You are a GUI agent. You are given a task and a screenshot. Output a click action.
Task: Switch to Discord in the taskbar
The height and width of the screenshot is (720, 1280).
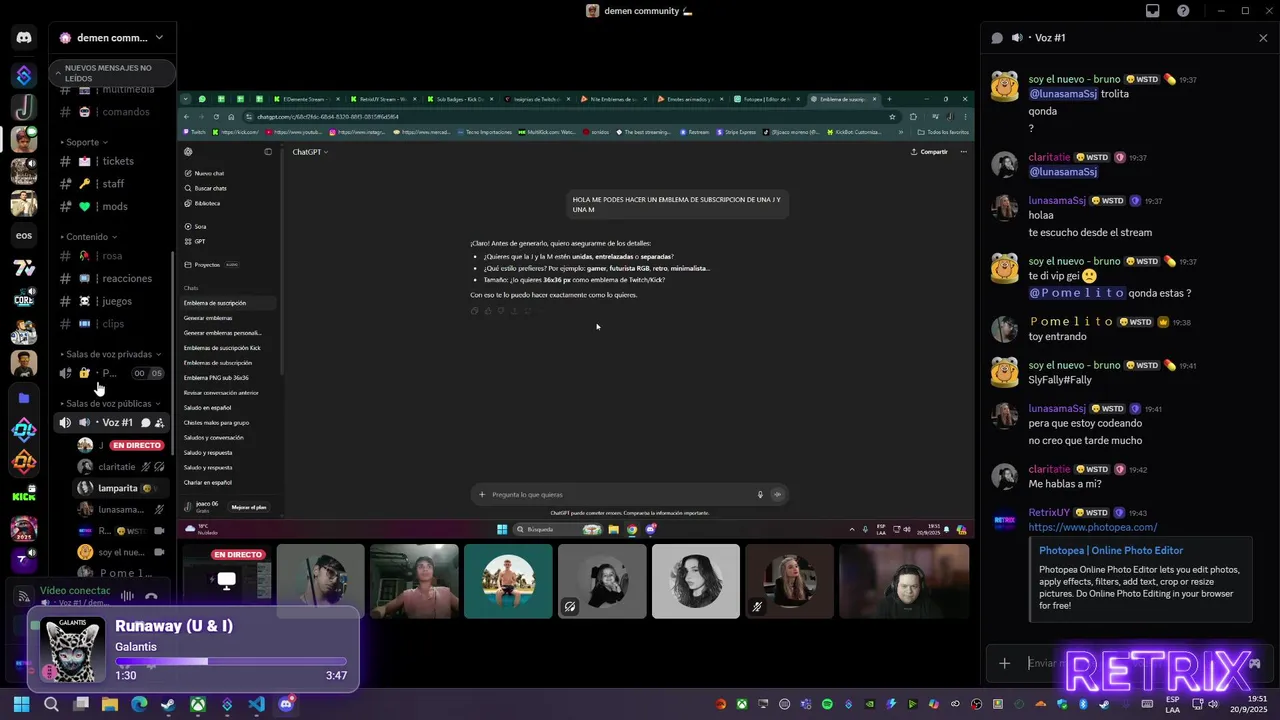click(286, 705)
